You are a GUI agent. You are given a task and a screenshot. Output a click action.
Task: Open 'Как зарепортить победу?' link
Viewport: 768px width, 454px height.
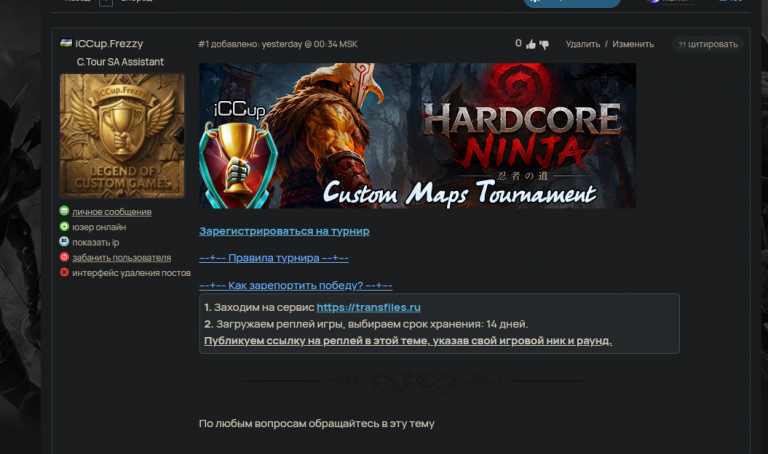click(296, 286)
